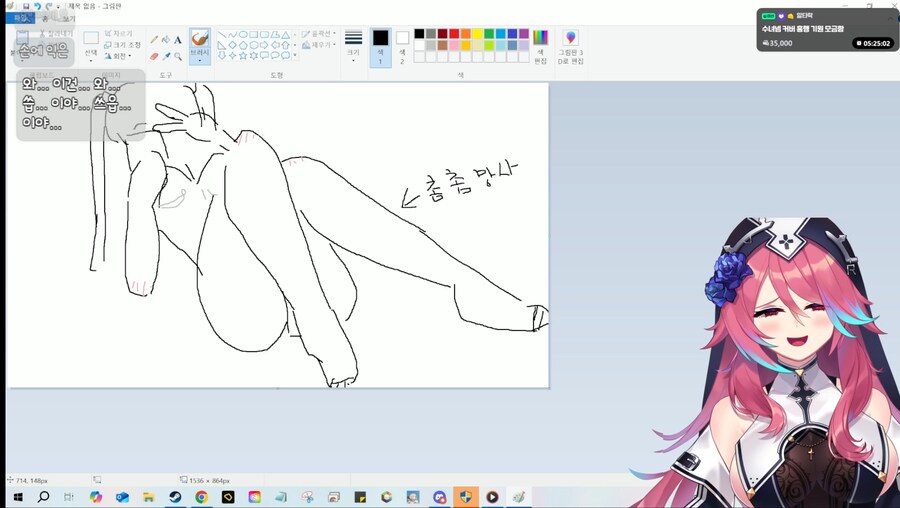This screenshot has height=508, width=900.
Task: Select the Fill with color bucket tool
Action: point(166,40)
